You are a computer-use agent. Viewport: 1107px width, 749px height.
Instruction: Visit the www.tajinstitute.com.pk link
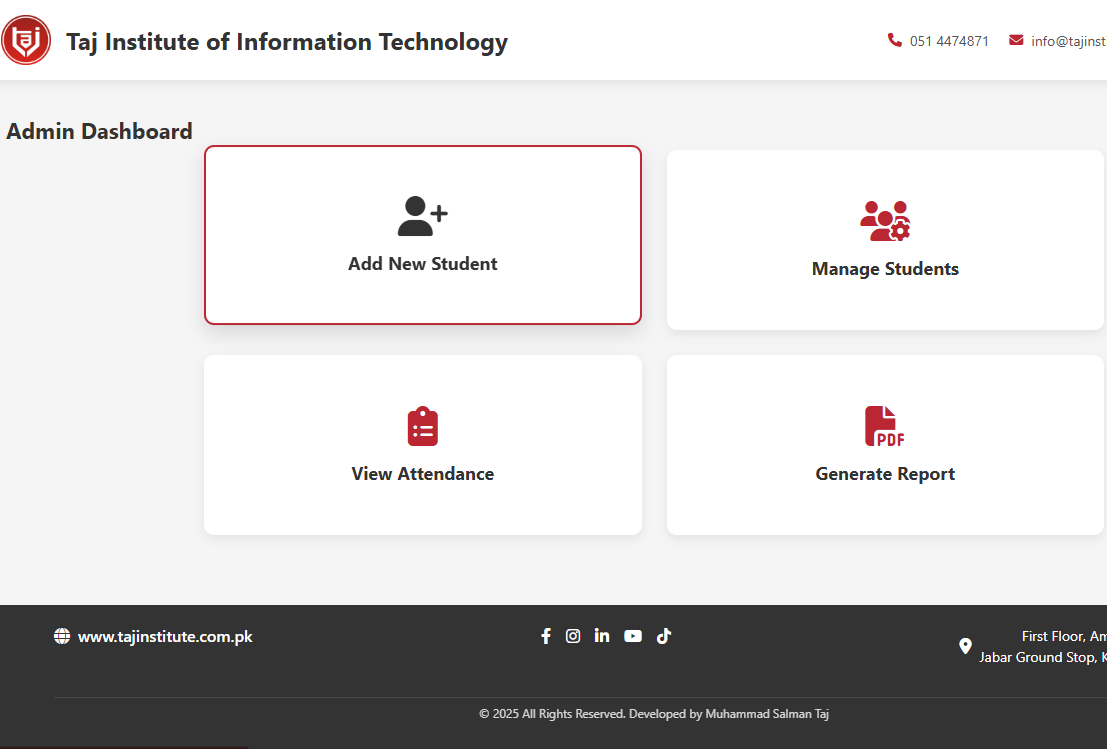tap(165, 636)
